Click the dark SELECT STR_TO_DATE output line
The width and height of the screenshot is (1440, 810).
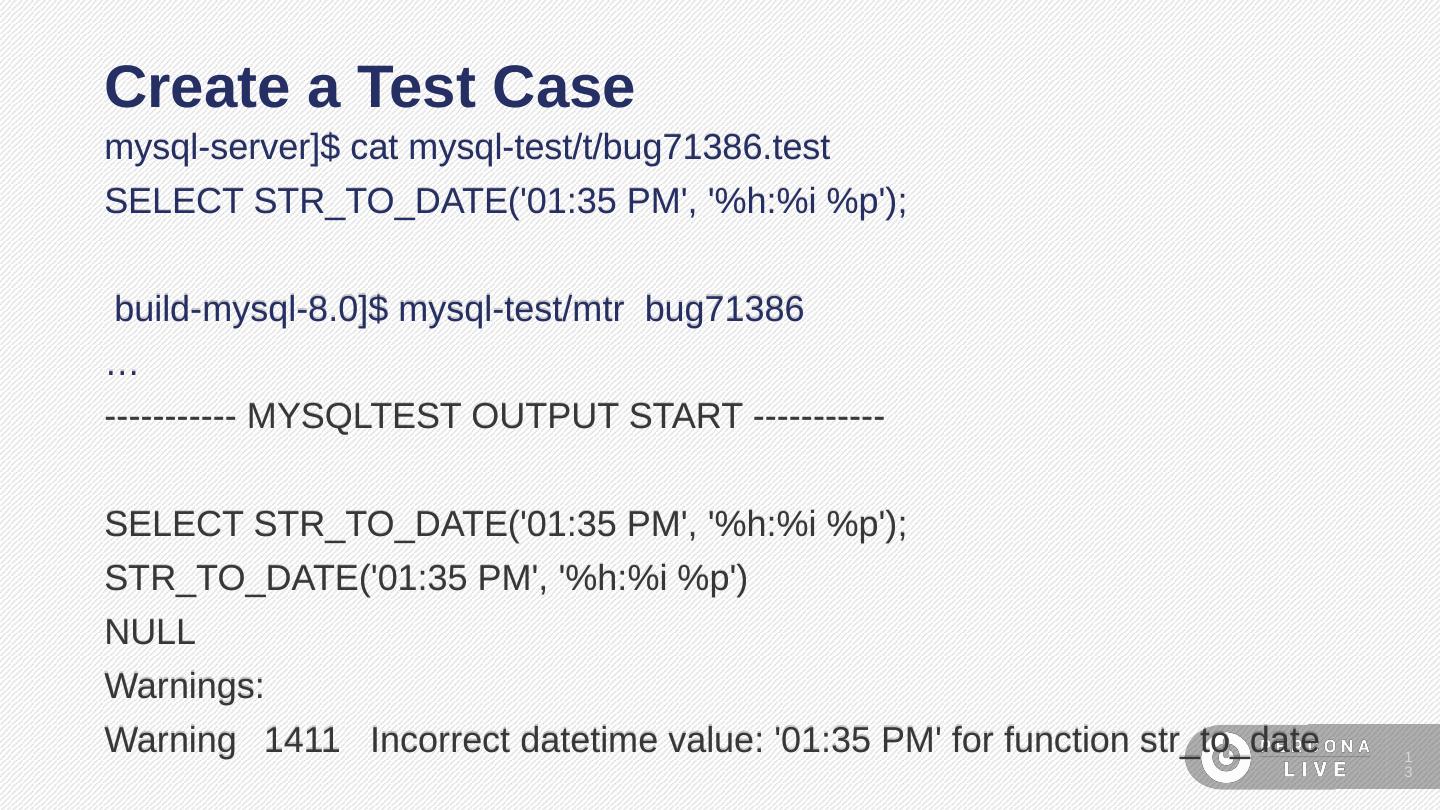(x=505, y=524)
